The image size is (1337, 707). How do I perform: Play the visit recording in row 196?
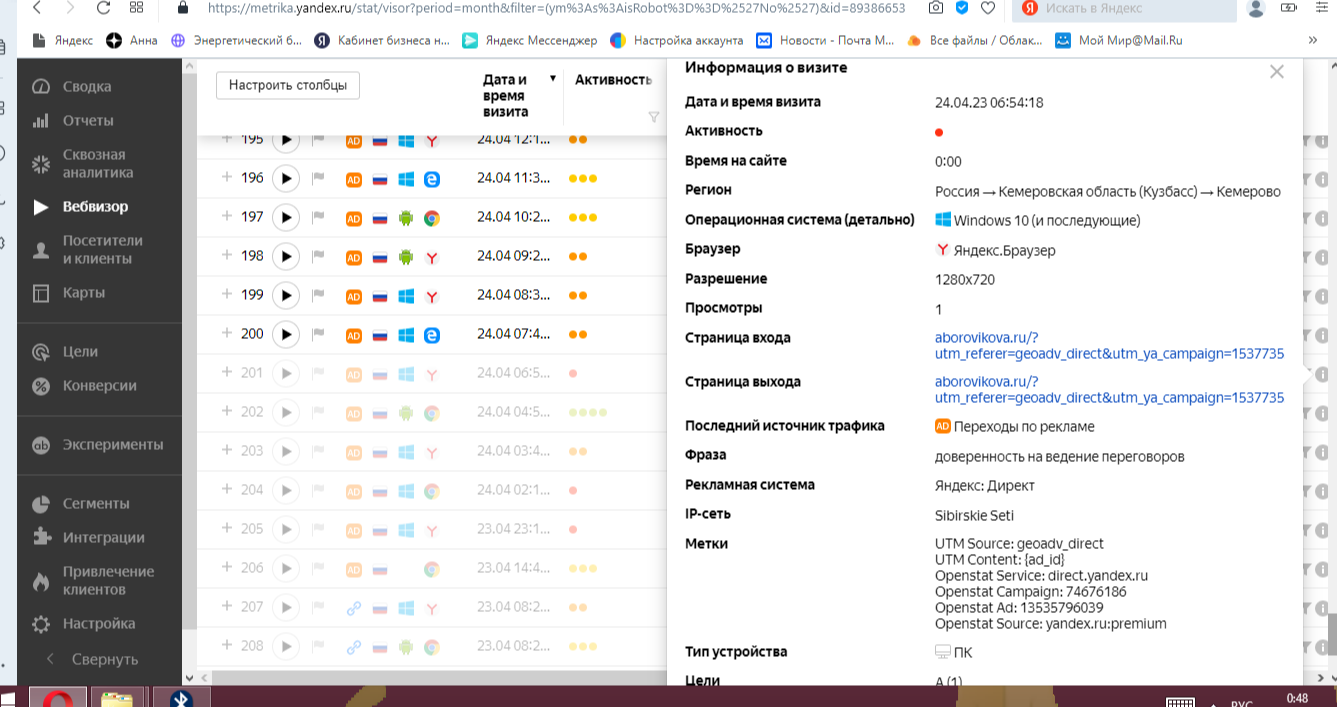coord(286,178)
